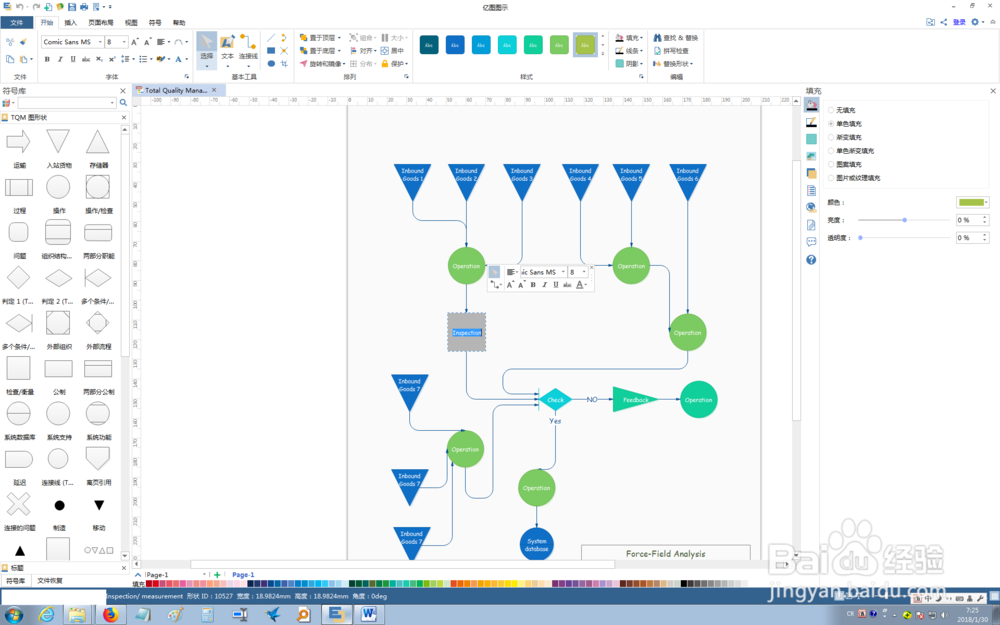
Task: Select the crop tool icon
Action: pos(284,63)
